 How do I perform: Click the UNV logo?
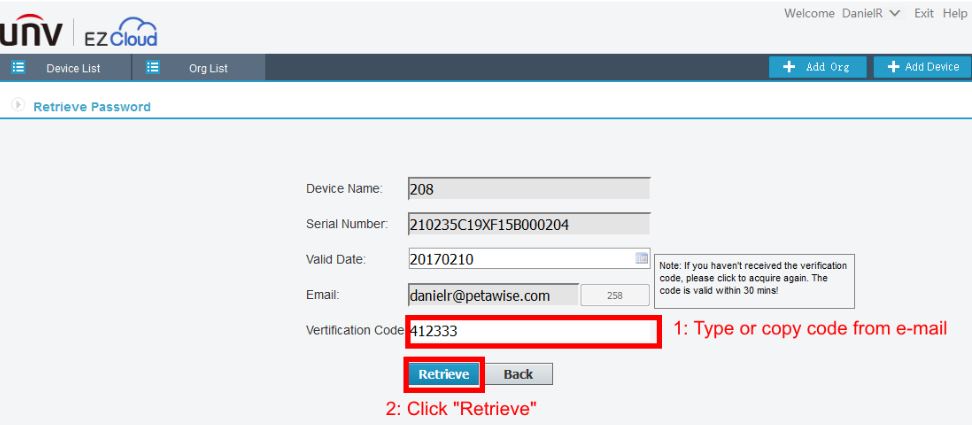tap(32, 34)
